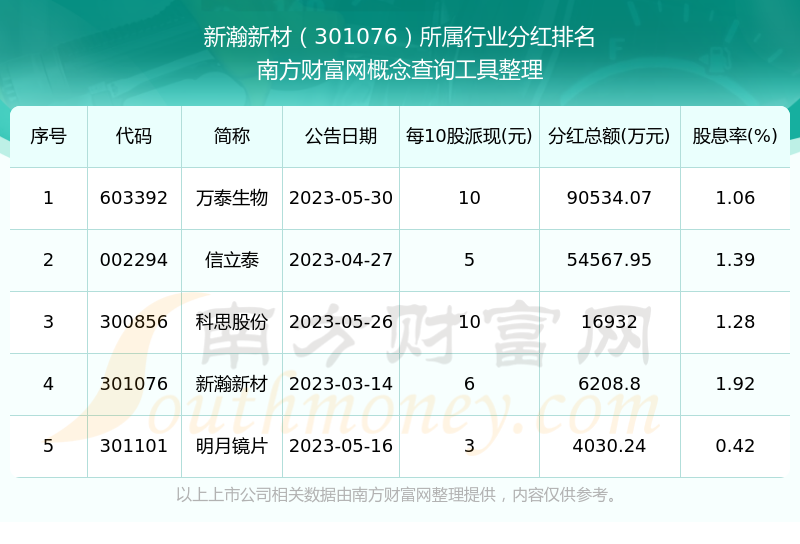Select the 分红总额(万元) column header
This screenshot has width=800, height=544.
pyautogui.click(x=609, y=136)
